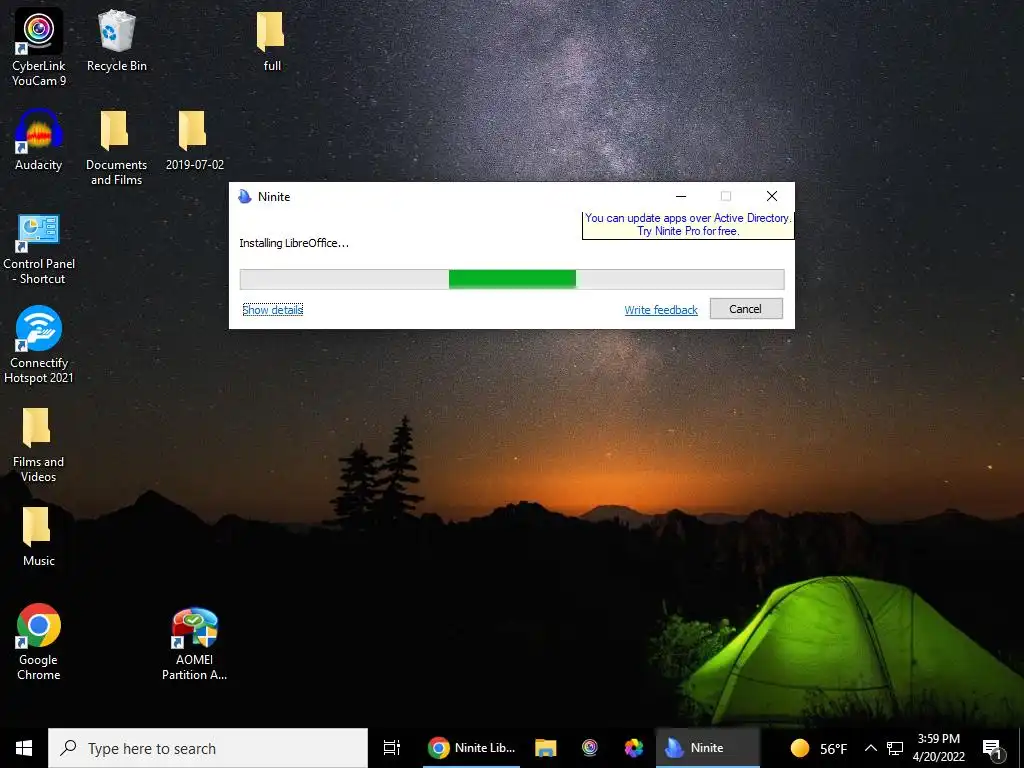The width and height of the screenshot is (1024, 768).
Task: Open weather widget showing 56°F
Action: pos(819,748)
